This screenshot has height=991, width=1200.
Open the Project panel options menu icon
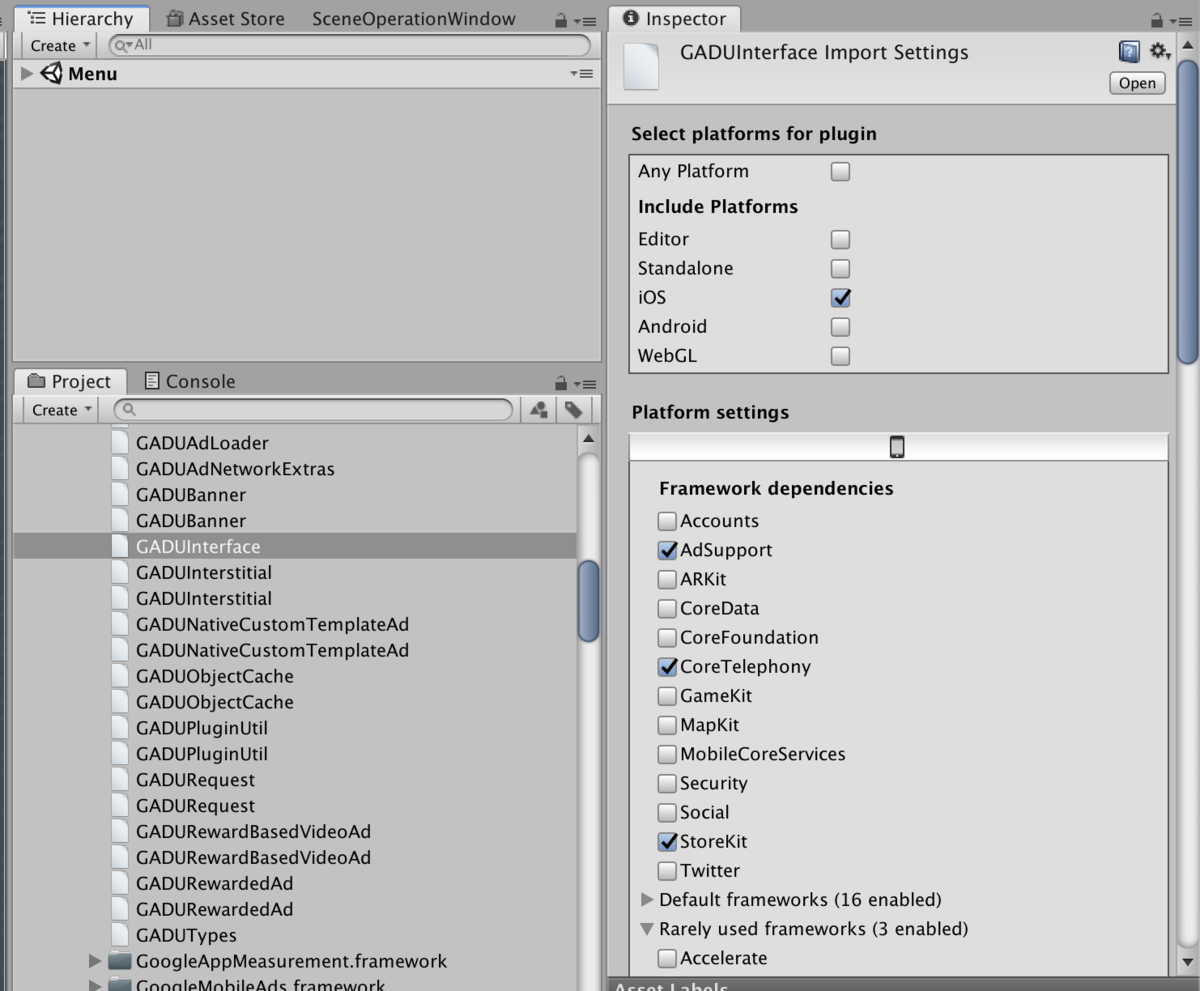point(586,384)
